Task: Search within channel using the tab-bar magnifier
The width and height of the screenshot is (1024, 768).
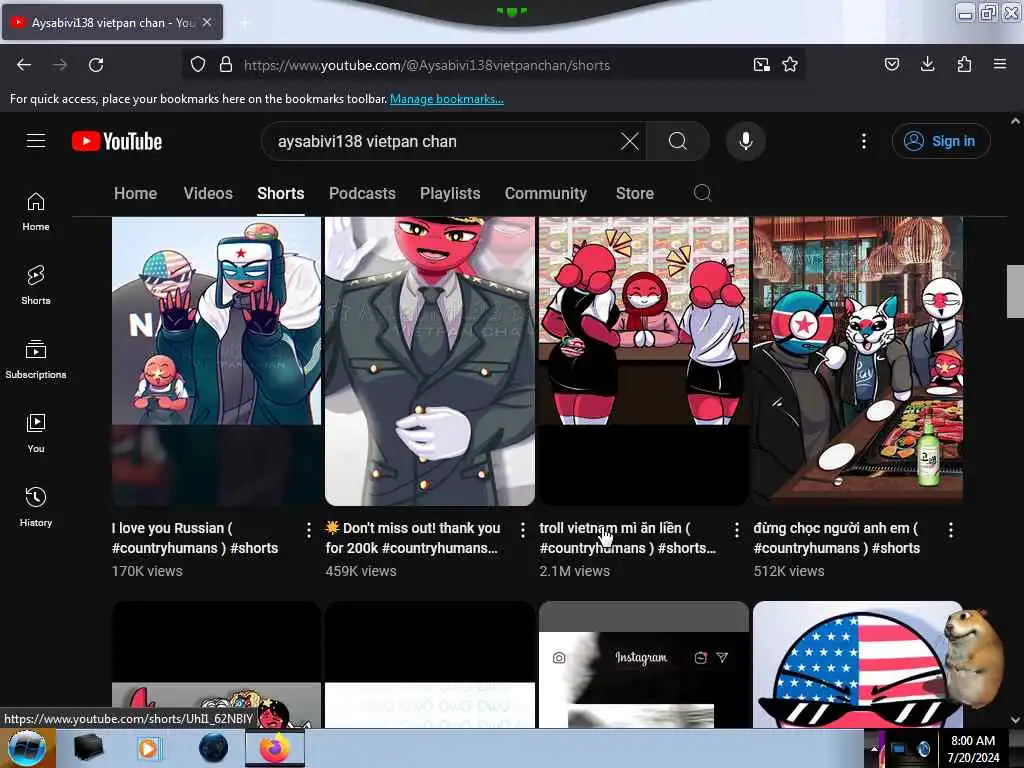Action: [702, 193]
